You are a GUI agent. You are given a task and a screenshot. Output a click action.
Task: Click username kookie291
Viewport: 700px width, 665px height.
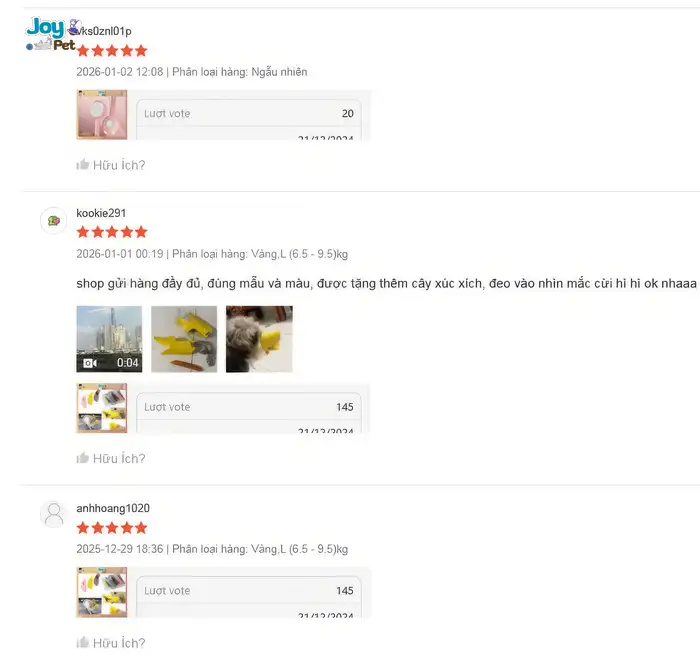[x=101, y=213]
